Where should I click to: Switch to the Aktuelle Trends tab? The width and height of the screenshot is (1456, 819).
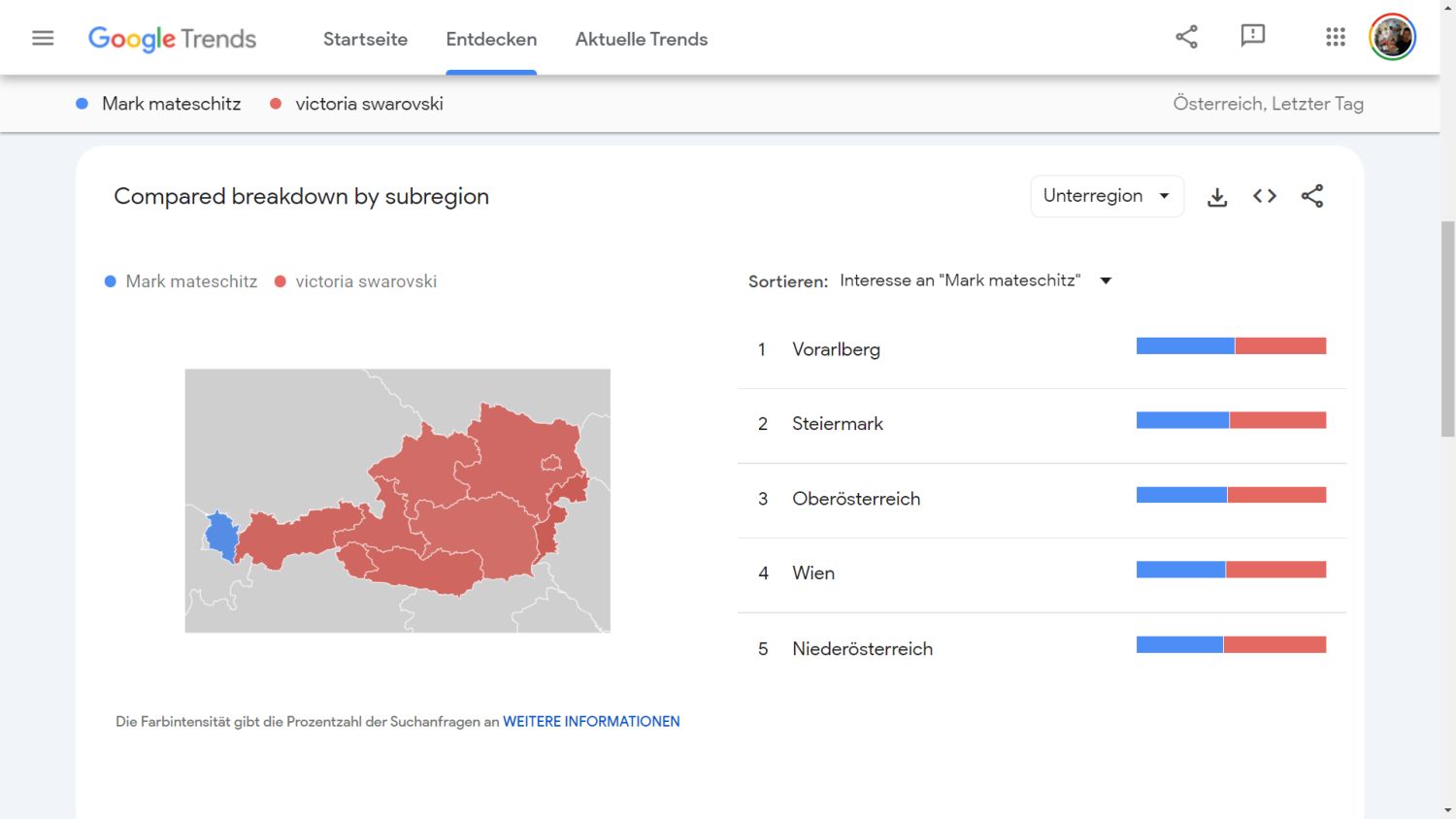click(641, 39)
